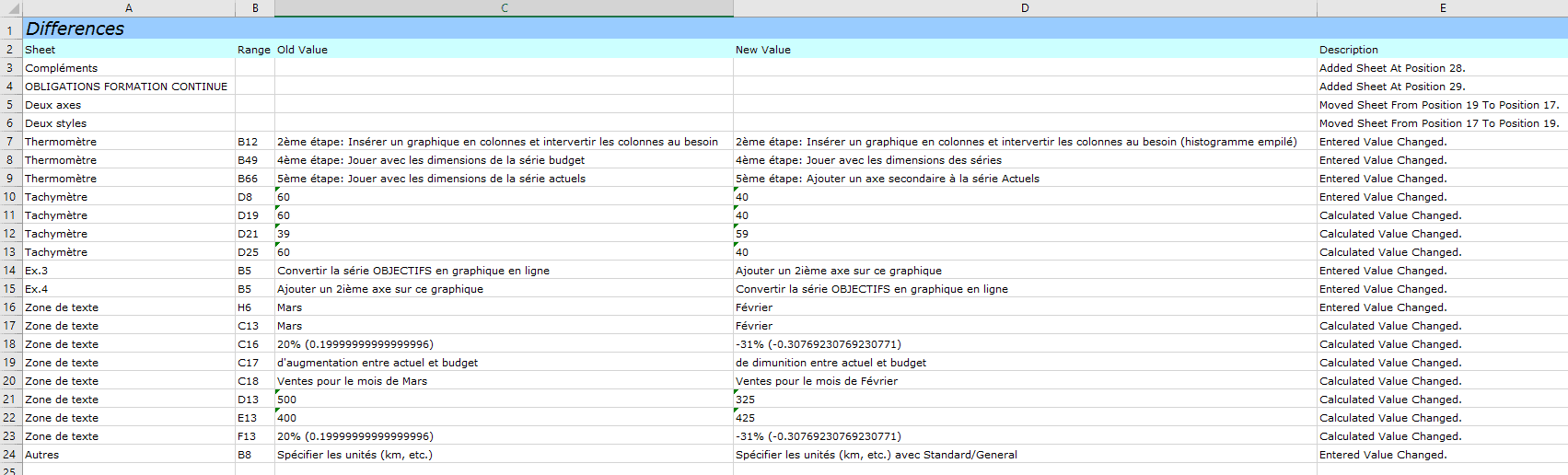Select column E header

(x=1442, y=8)
